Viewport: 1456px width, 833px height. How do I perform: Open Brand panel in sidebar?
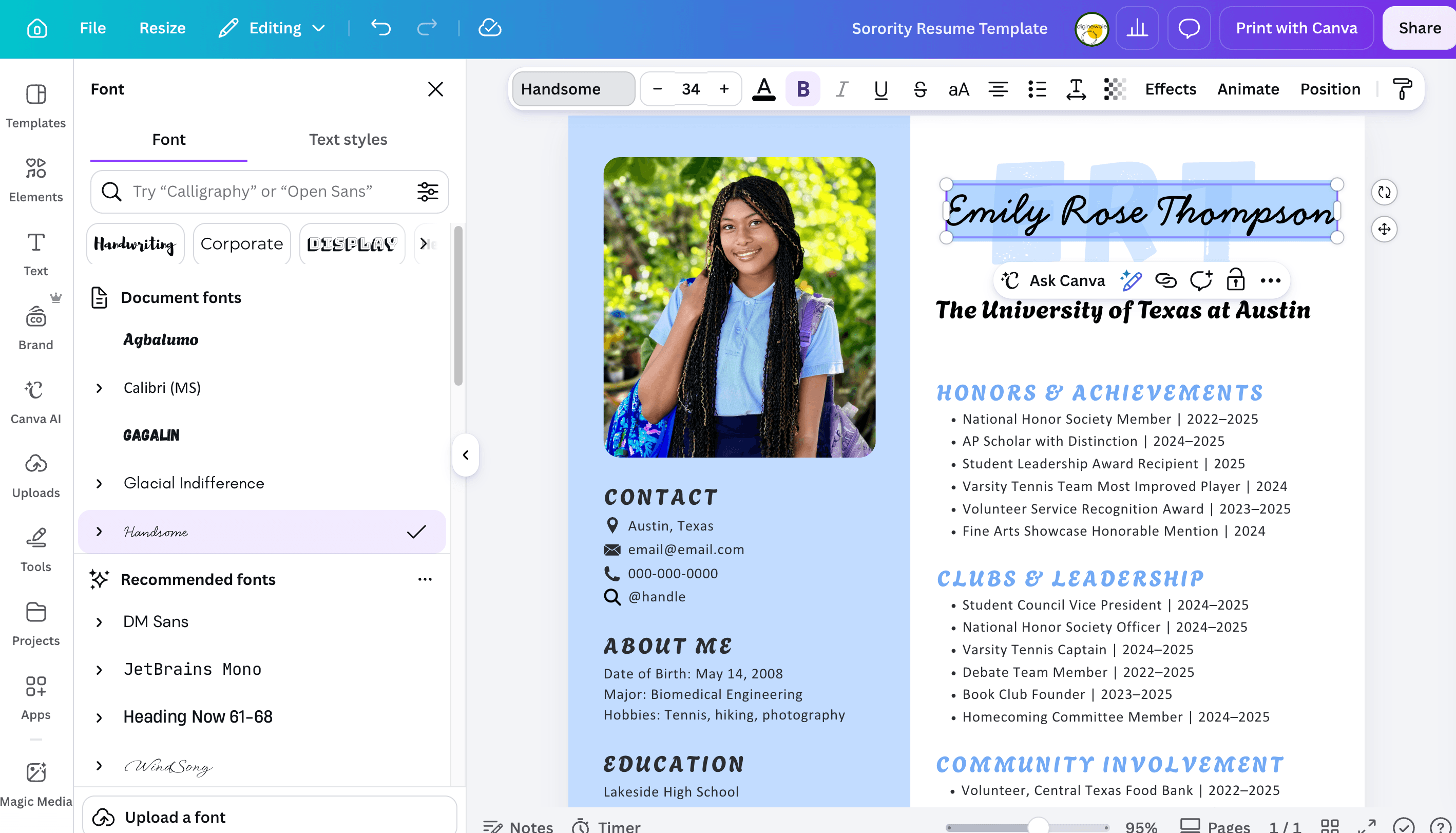36,327
